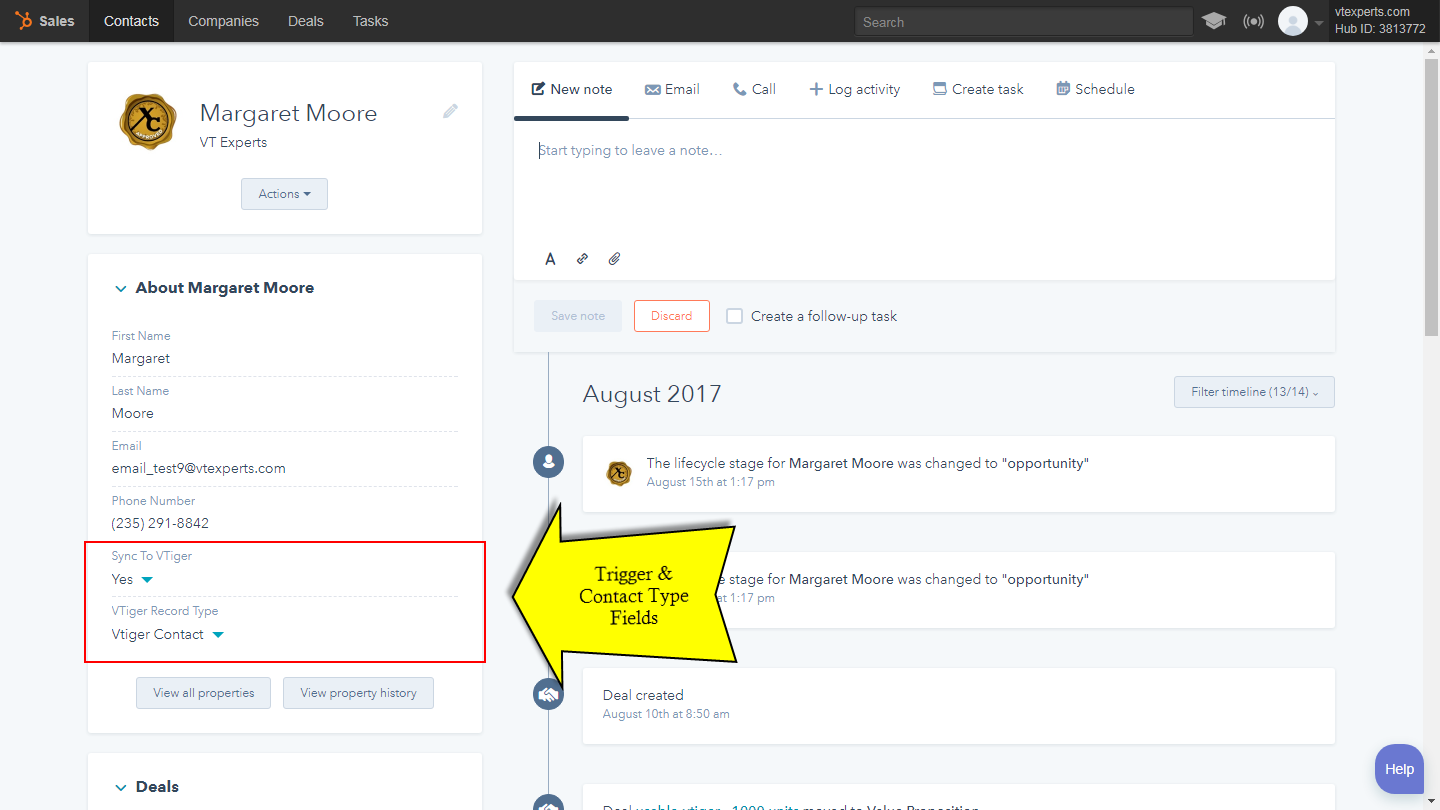
Task: Click the August 2017 timeline heading
Action: point(652,393)
